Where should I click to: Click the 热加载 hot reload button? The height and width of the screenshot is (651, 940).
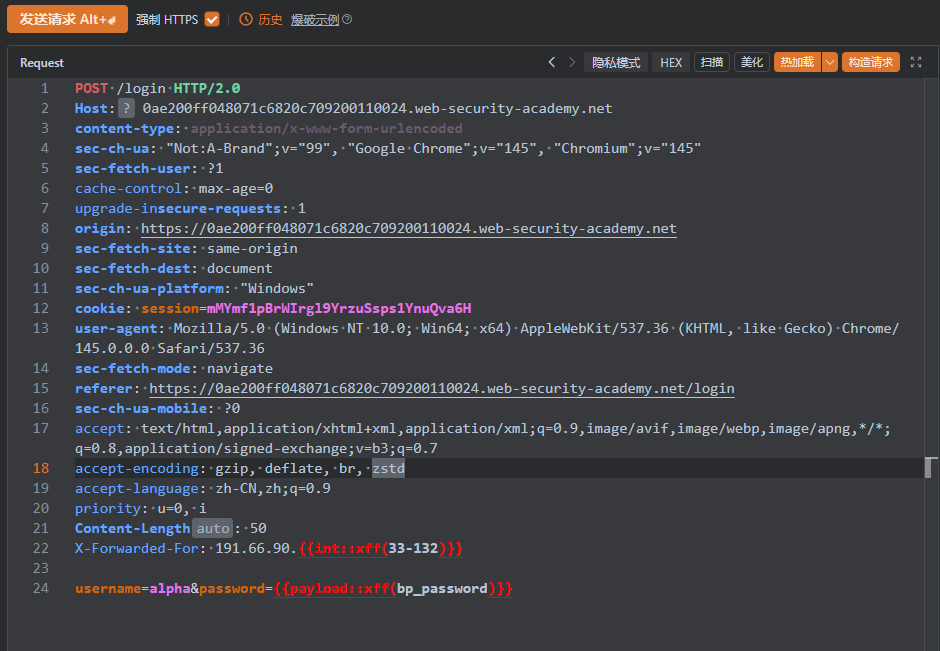797,62
